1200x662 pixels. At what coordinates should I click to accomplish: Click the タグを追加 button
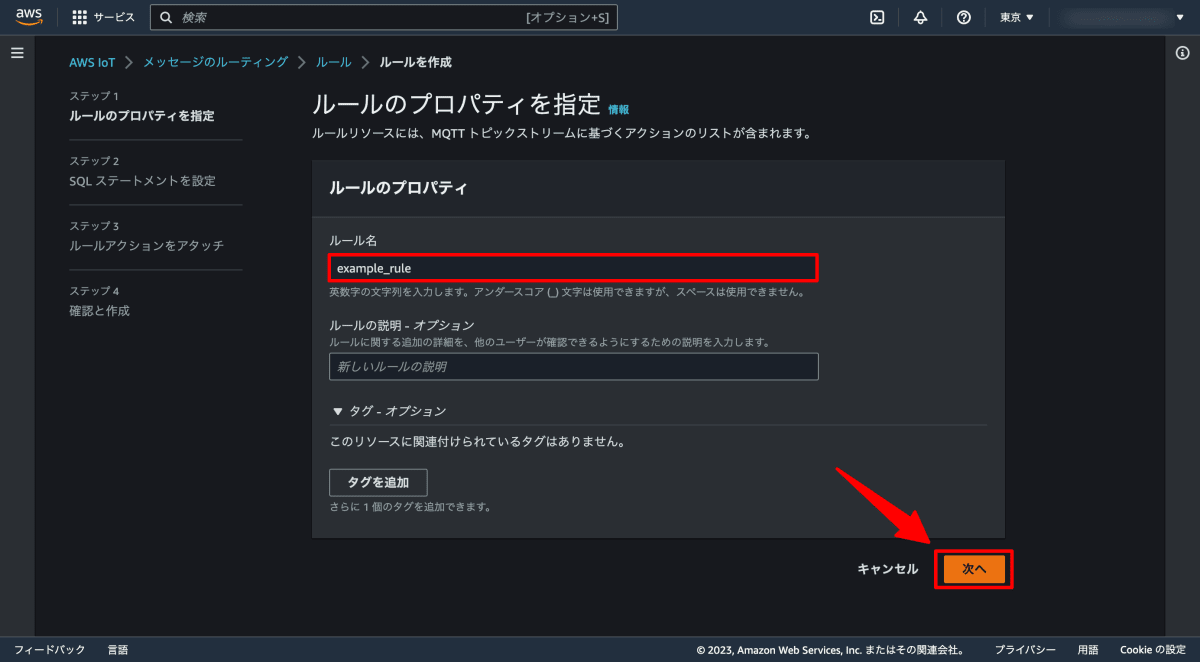point(378,482)
